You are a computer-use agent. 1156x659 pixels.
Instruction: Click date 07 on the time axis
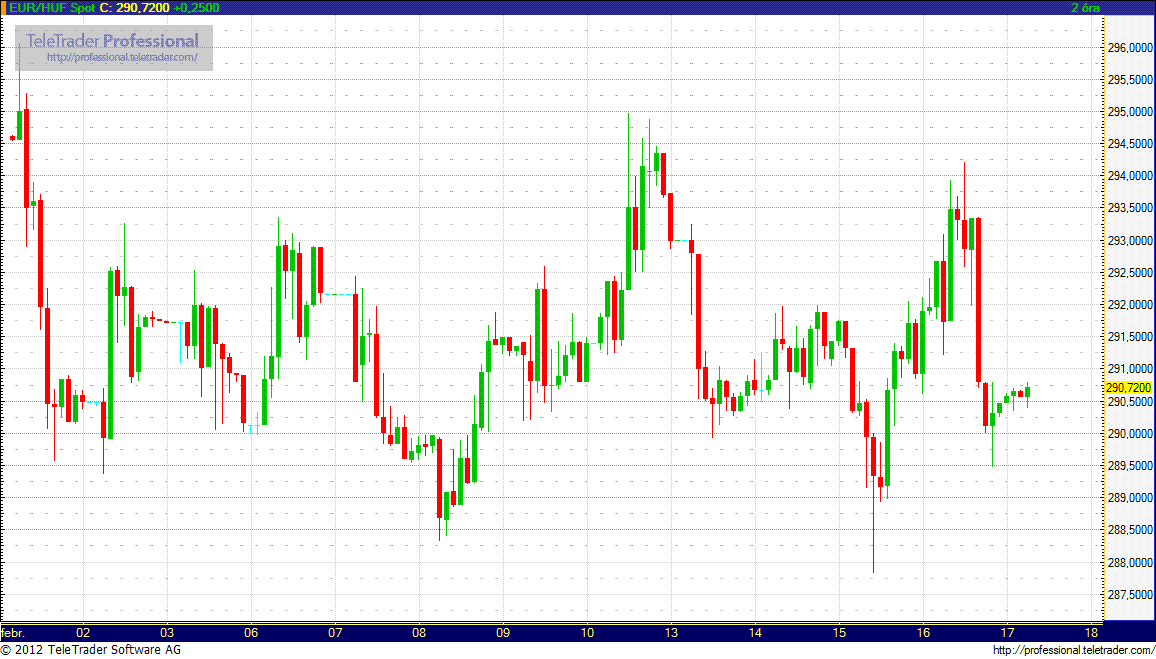coord(335,632)
